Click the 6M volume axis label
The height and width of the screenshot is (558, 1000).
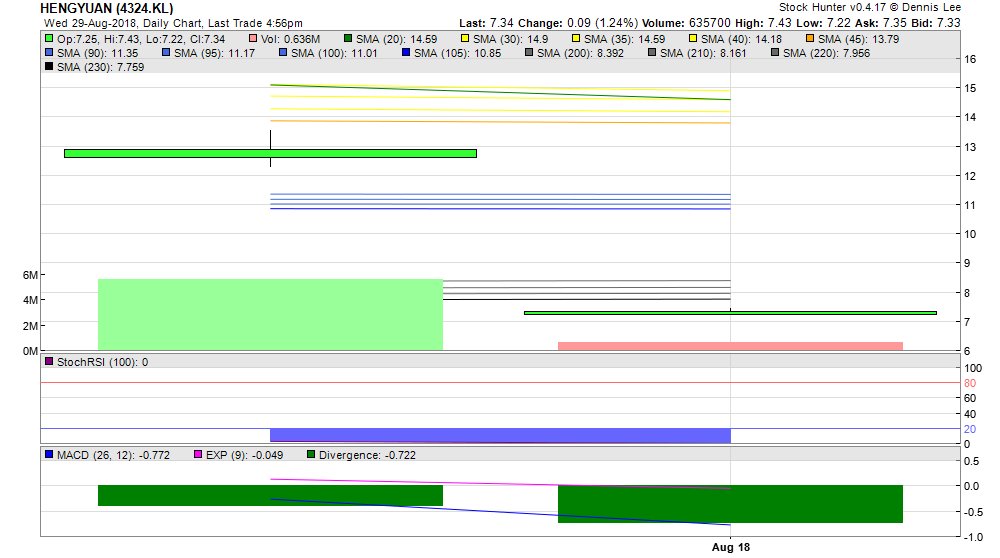coord(30,275)
